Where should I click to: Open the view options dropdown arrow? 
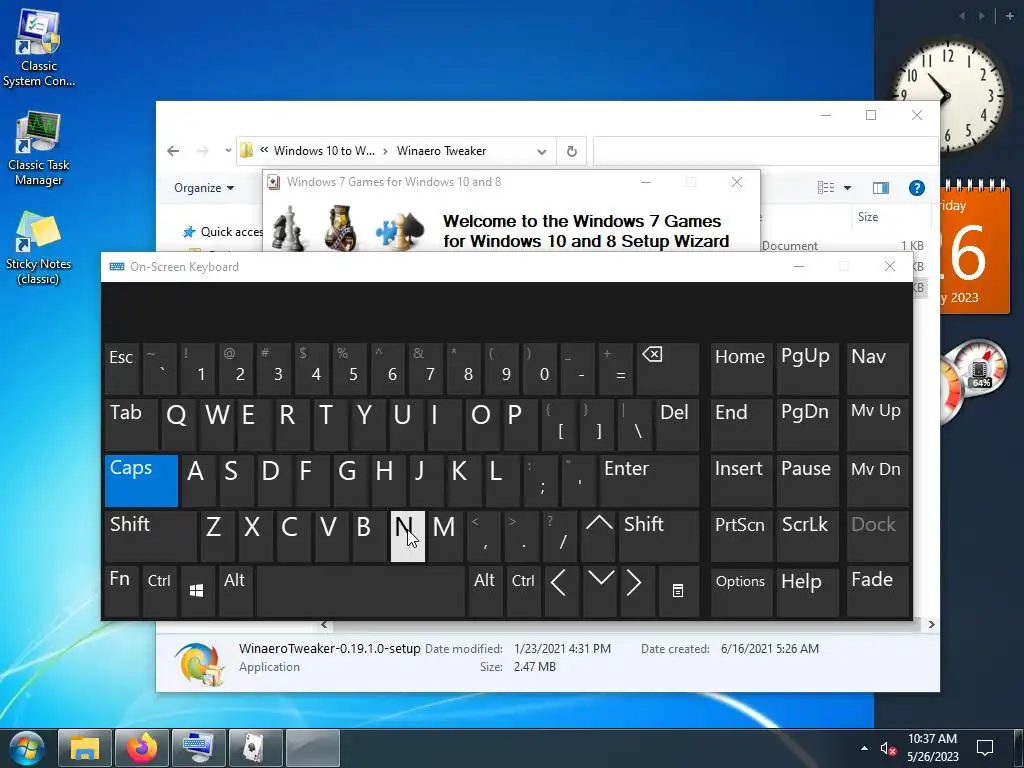[847, 188]
